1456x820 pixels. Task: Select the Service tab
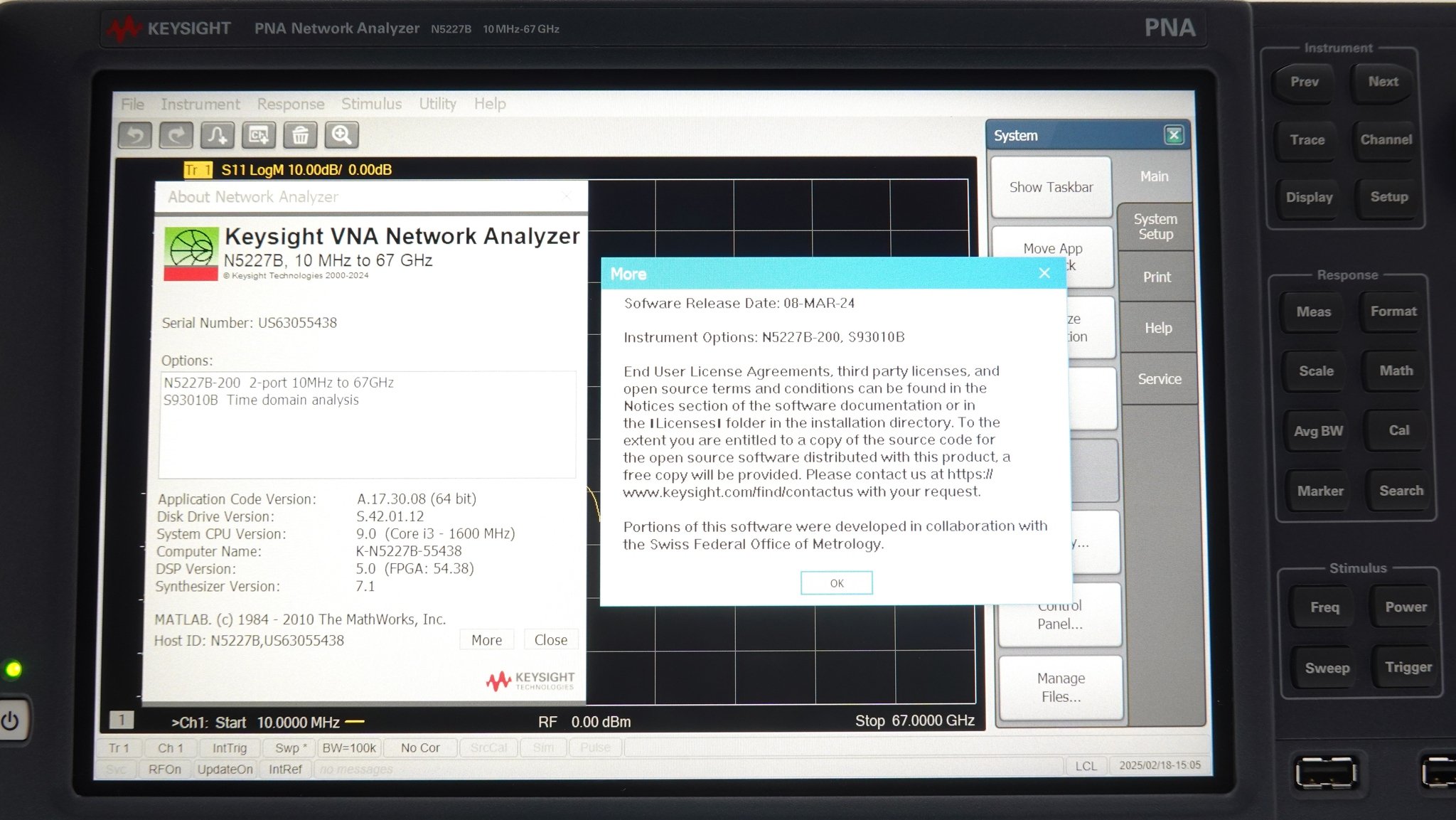click(x=1160, y=379)
